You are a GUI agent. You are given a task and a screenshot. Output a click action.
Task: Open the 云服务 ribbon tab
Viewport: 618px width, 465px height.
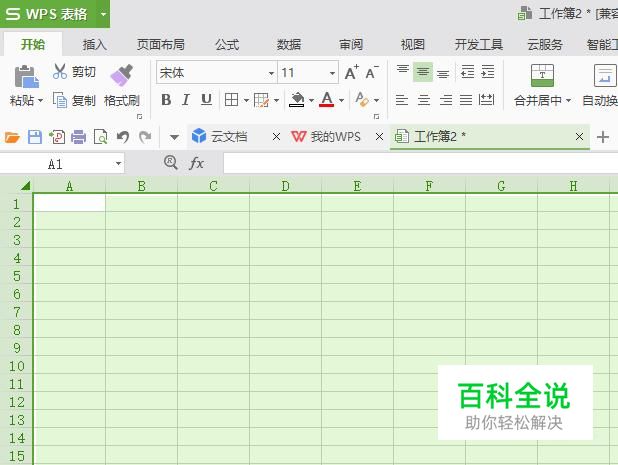point(545,45)
